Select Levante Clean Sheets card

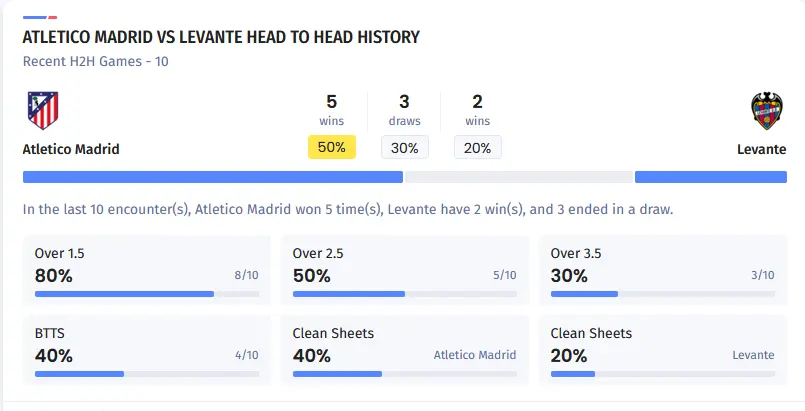pyautogui.click(x=662, y=350)
